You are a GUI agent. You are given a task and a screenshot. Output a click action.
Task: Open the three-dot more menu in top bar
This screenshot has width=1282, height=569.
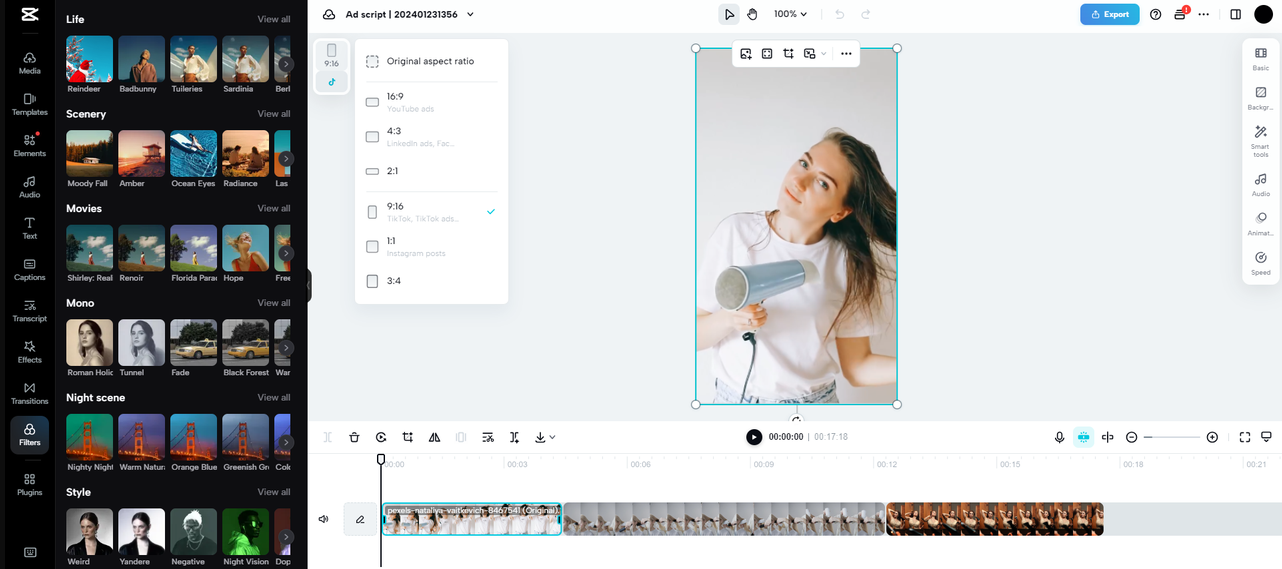(1204, 14)
